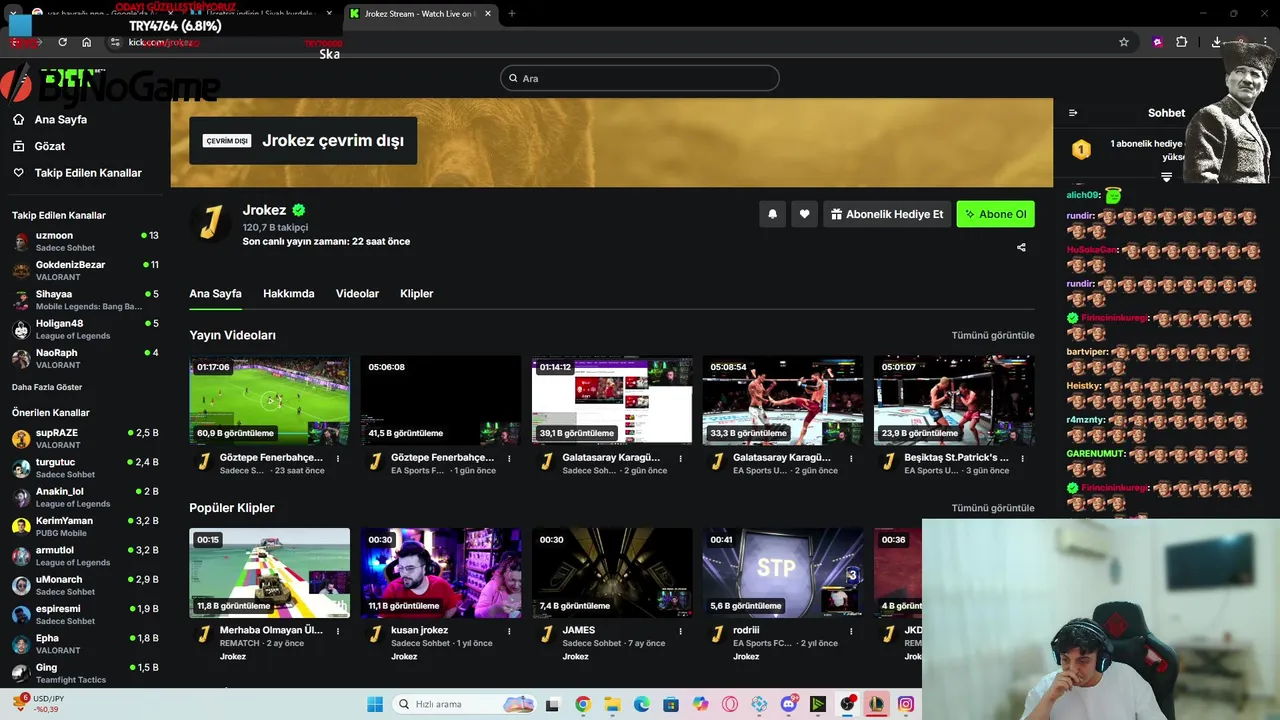Open Chrome from the taskbar

click(x=583, y=704)
